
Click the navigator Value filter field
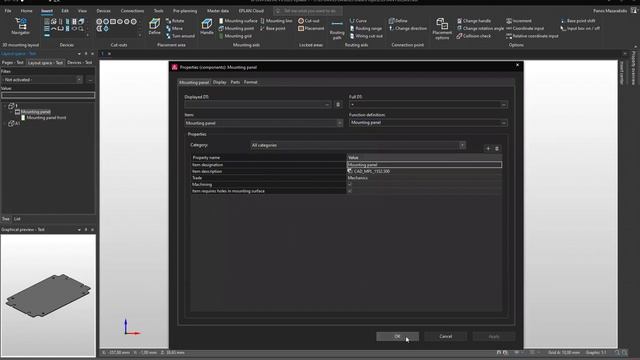click(48, 95)
